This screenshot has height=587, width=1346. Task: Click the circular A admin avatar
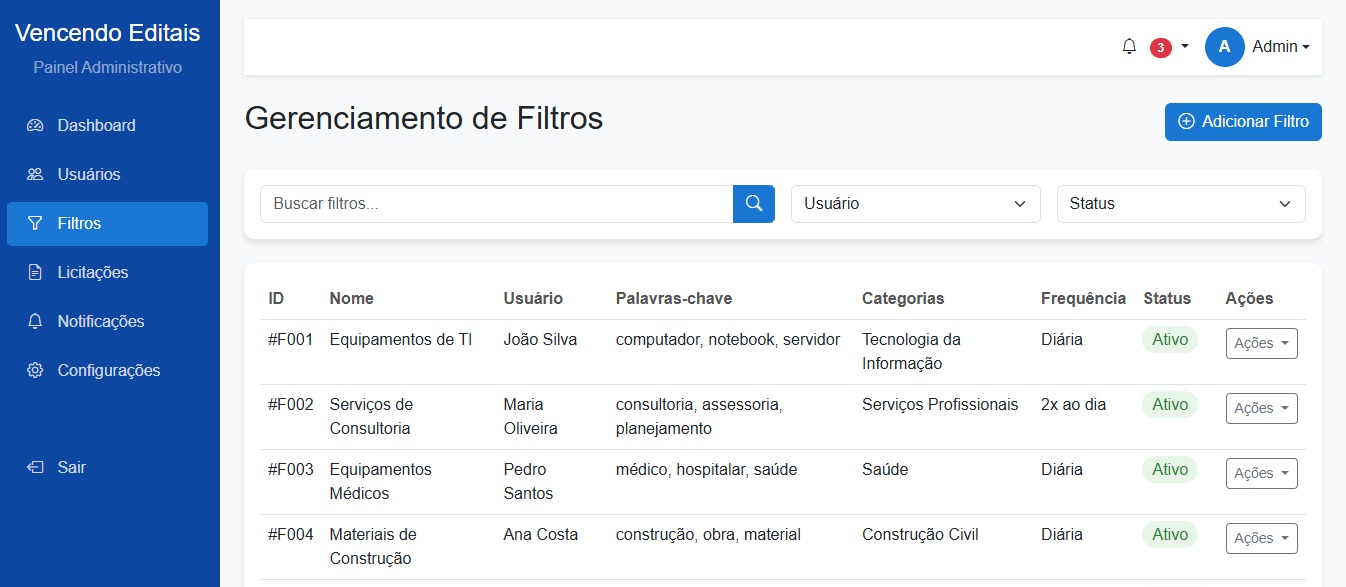click(1224, 46)
